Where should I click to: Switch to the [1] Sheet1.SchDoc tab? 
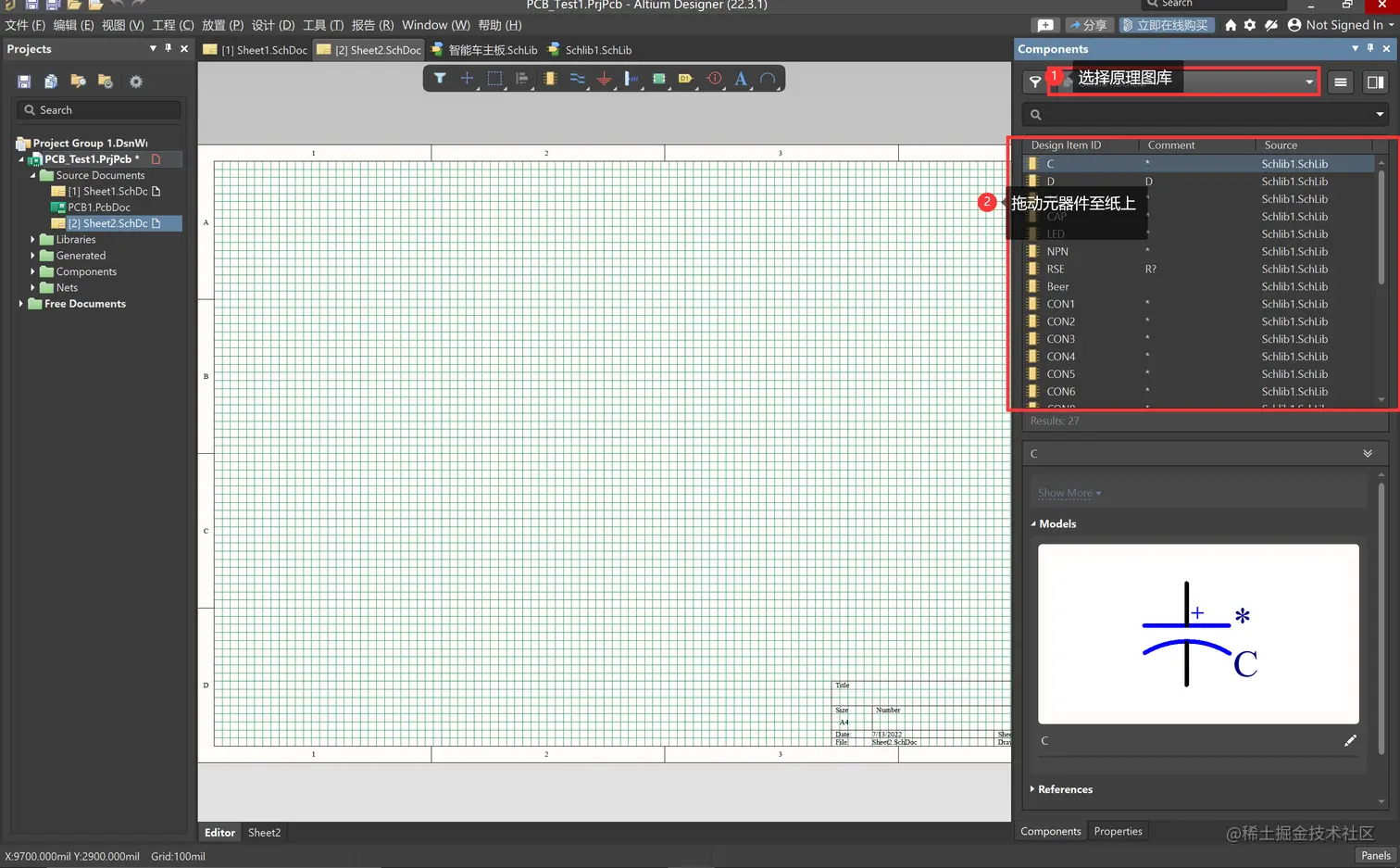(x=256, y=50)
